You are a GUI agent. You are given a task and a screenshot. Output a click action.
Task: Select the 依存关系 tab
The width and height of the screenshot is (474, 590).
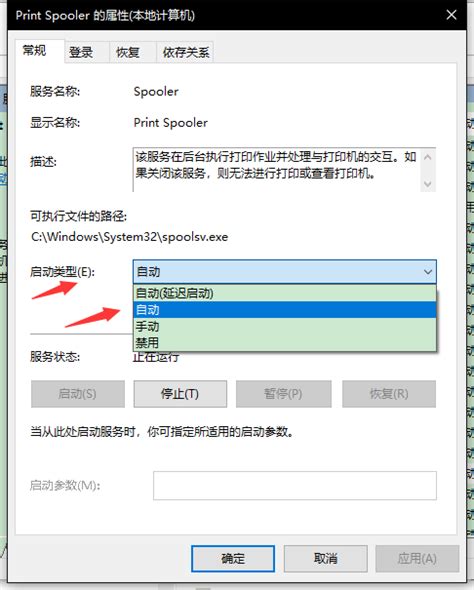tap(185, 52)
